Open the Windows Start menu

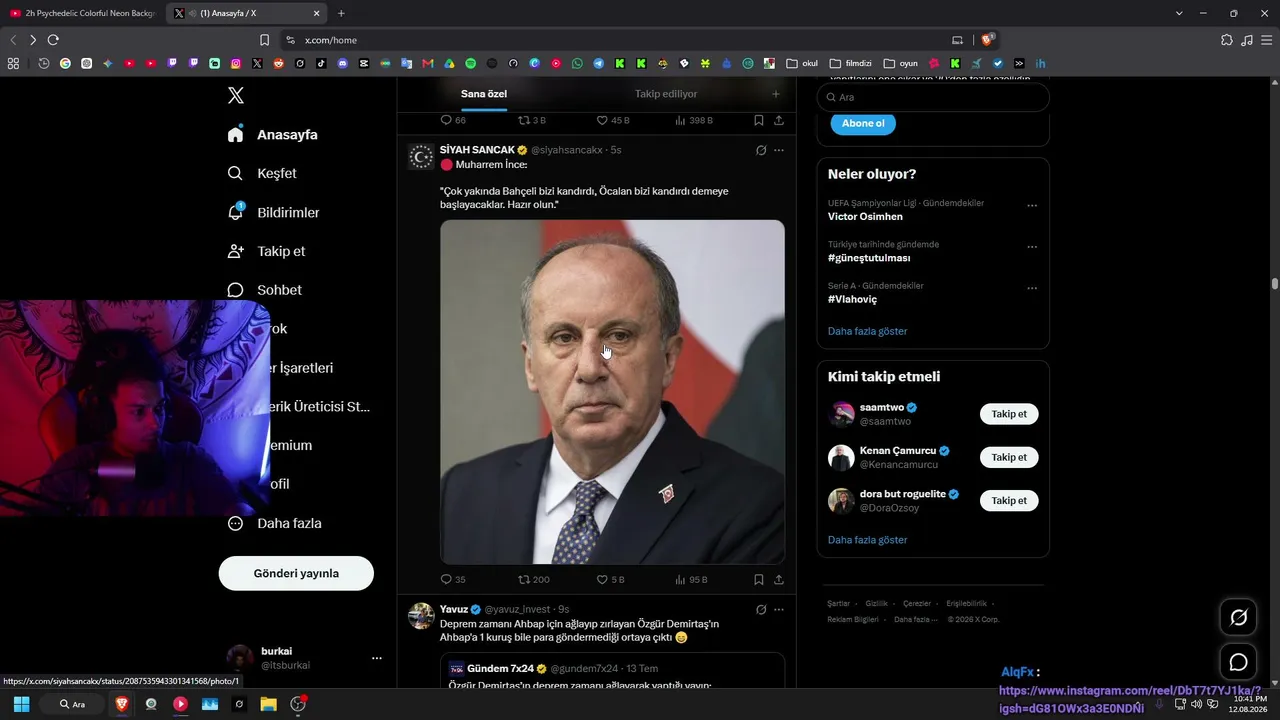(x=21, y=704)
